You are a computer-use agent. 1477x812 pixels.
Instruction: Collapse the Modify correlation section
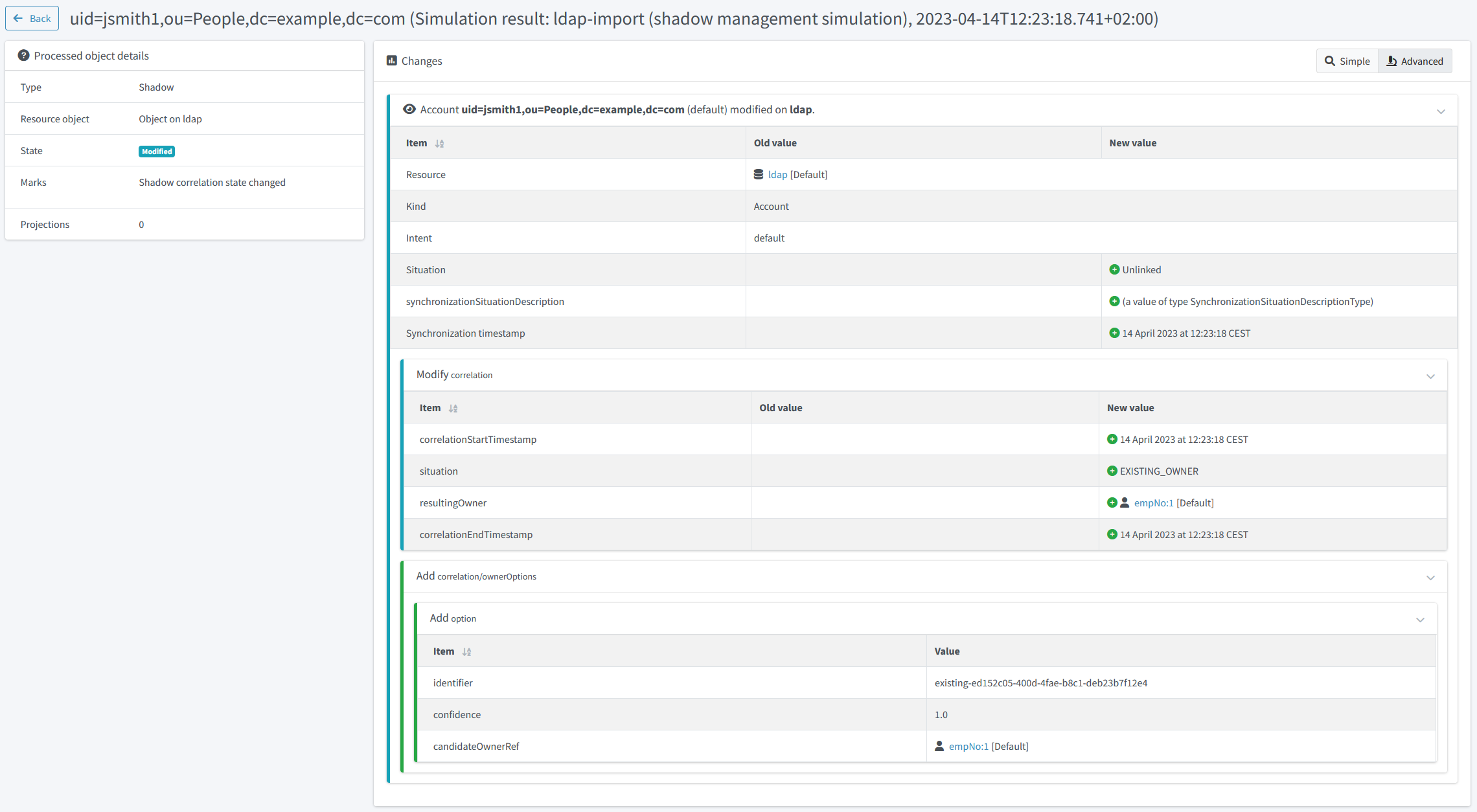1430,376
